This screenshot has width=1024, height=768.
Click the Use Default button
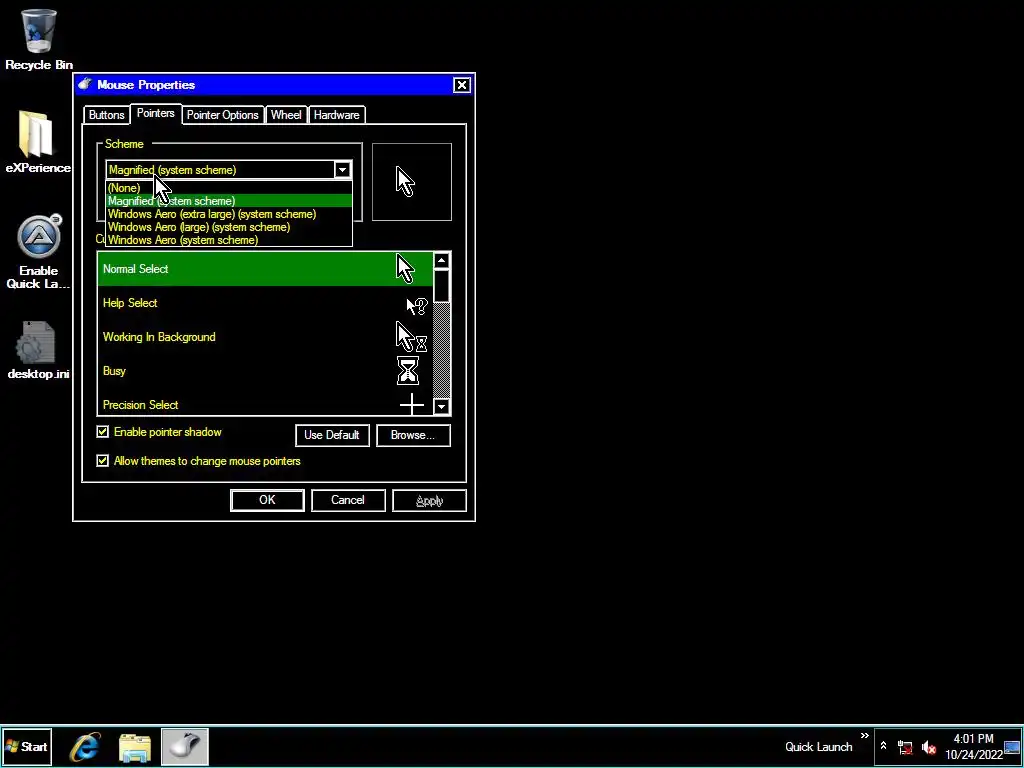332,435
